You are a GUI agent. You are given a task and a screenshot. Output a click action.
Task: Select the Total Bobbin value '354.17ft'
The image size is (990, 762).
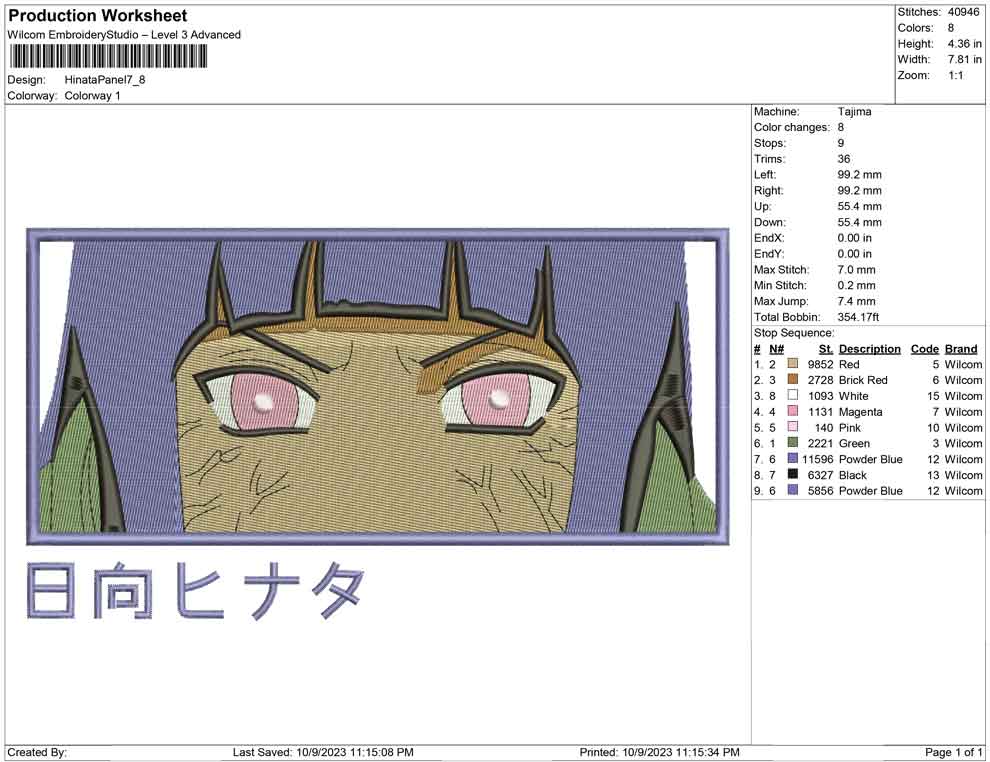click(858, 317)
